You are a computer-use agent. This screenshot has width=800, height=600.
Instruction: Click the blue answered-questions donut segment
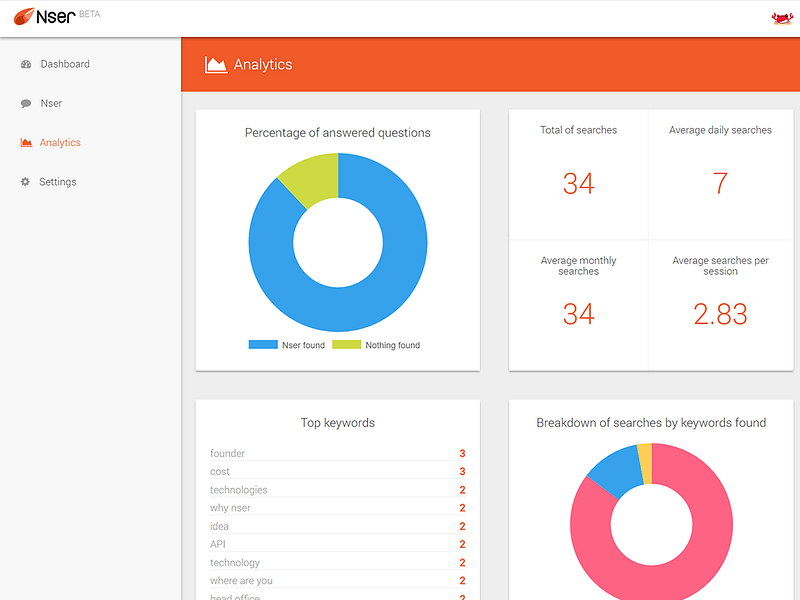pos(388,286)
